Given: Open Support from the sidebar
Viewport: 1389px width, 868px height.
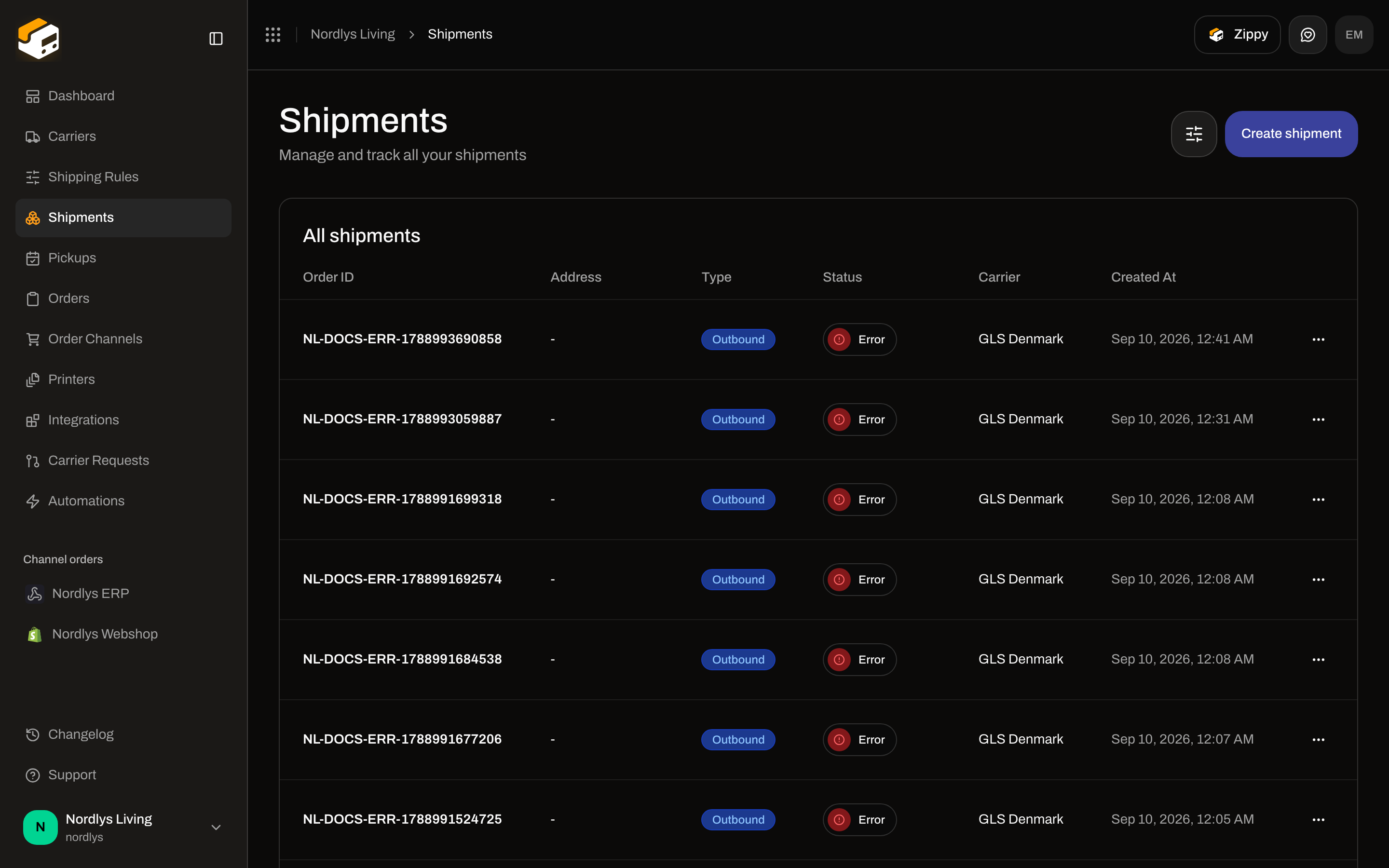Looking at the screenshot, I should pyautogui.click(x=123, y=775).
